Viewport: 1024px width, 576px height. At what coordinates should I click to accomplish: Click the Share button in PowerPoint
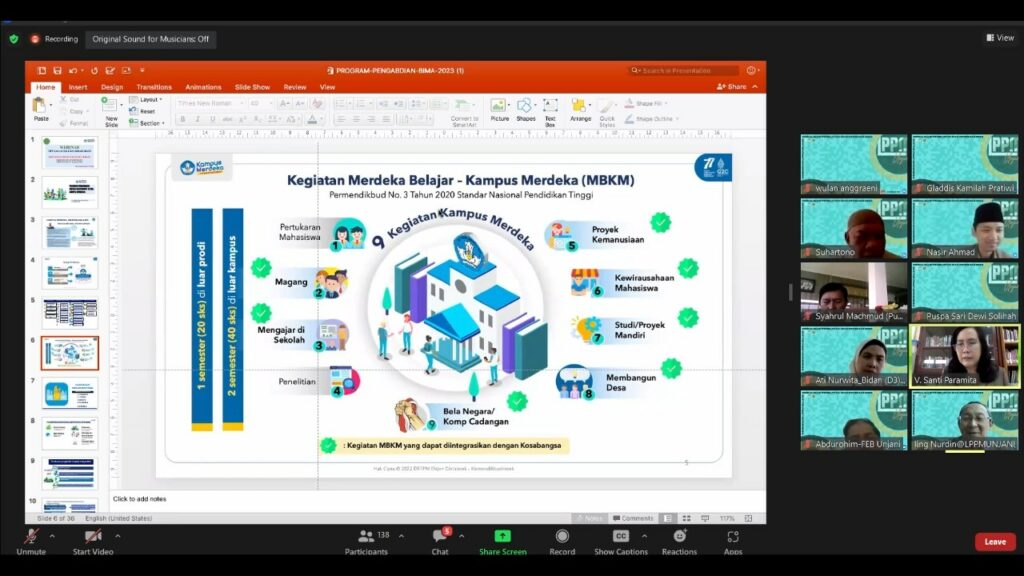tap(731, 87)
